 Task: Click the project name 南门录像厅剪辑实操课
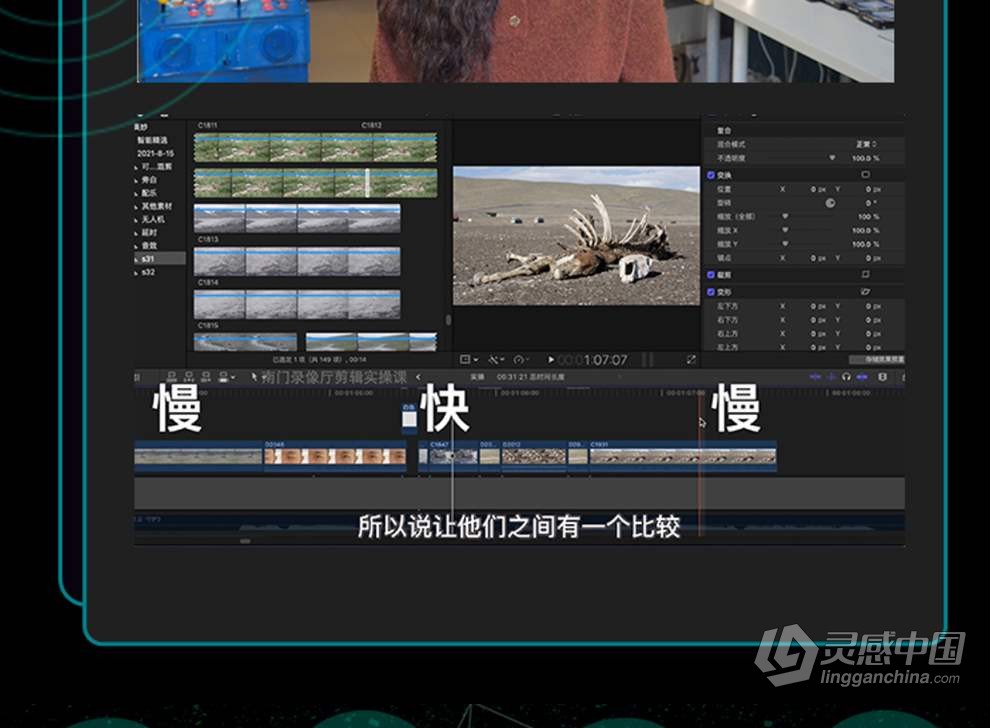click(334, 378)
